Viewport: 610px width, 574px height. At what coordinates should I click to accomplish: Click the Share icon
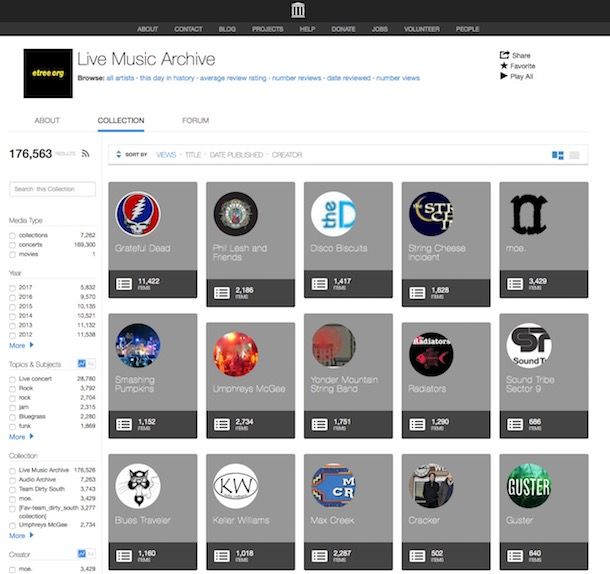504,55
